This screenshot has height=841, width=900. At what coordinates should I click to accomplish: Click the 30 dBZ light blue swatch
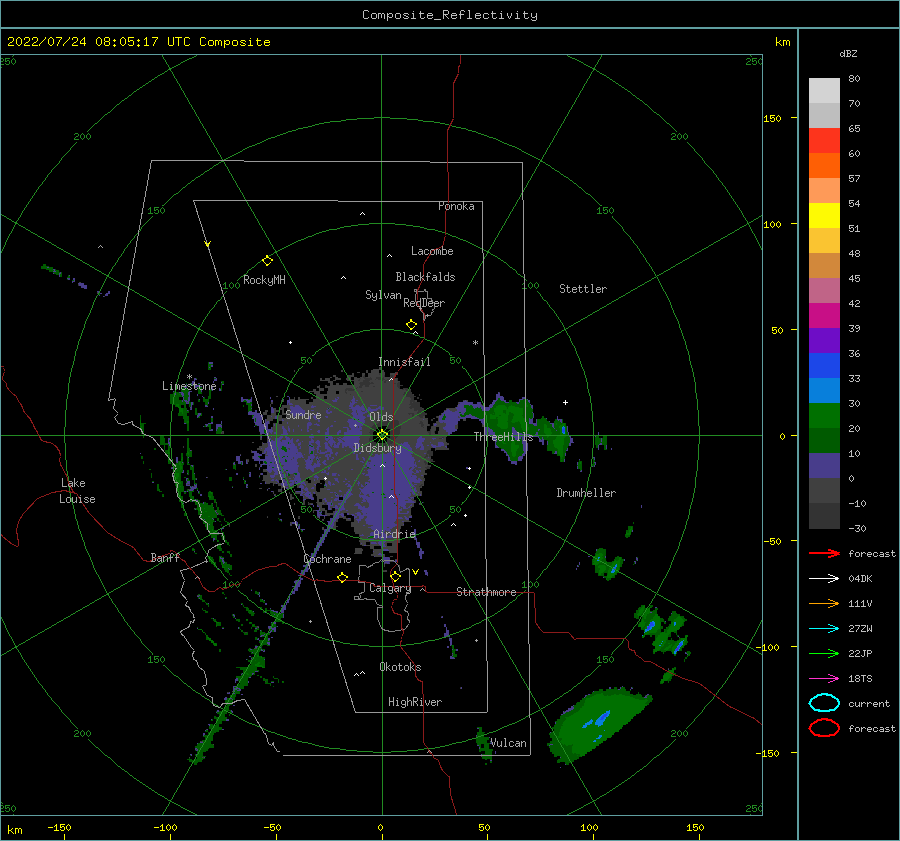pyautogui.click(x=824, y=390)
